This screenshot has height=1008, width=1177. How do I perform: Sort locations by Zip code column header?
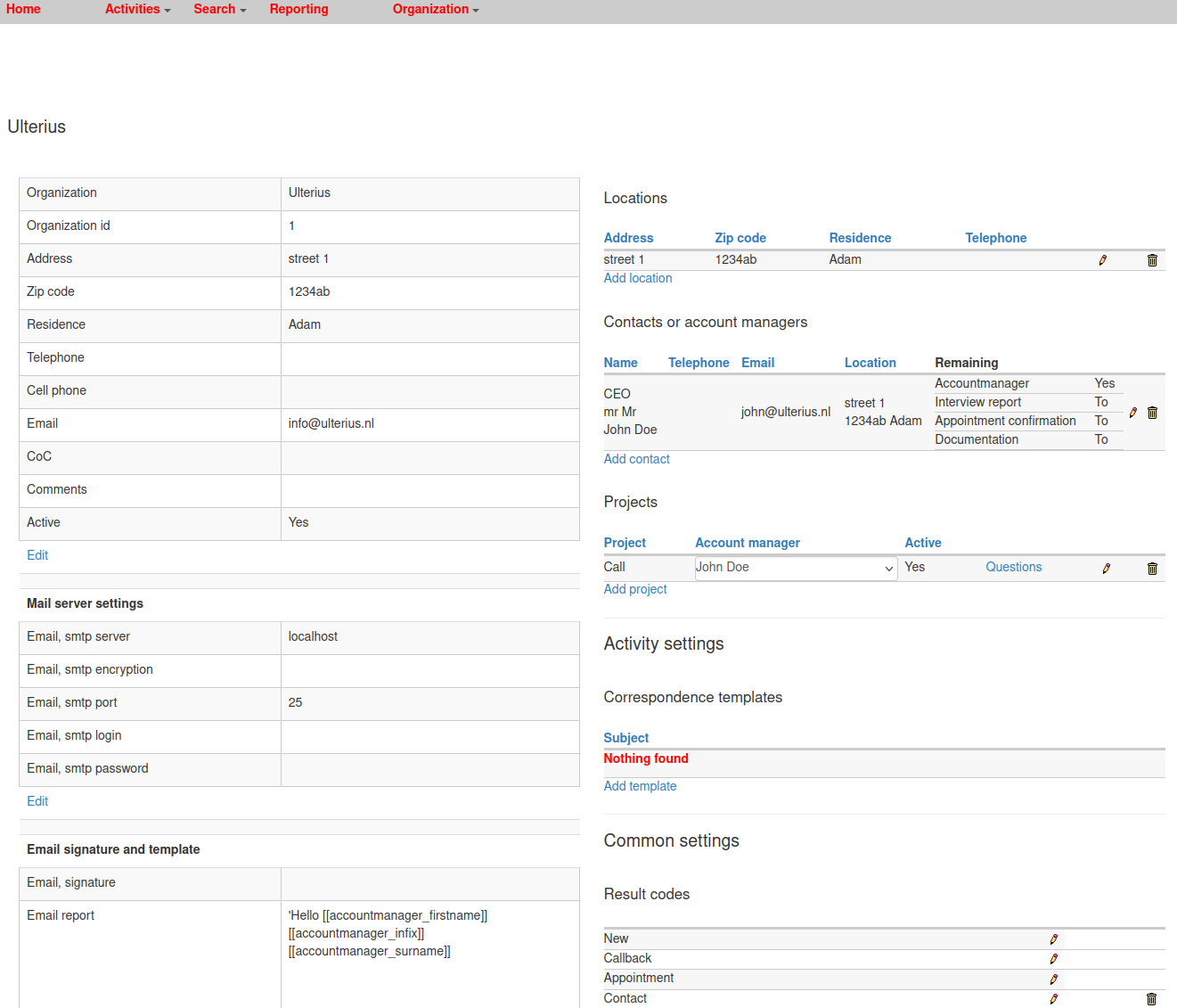click(x=740, y=238)
